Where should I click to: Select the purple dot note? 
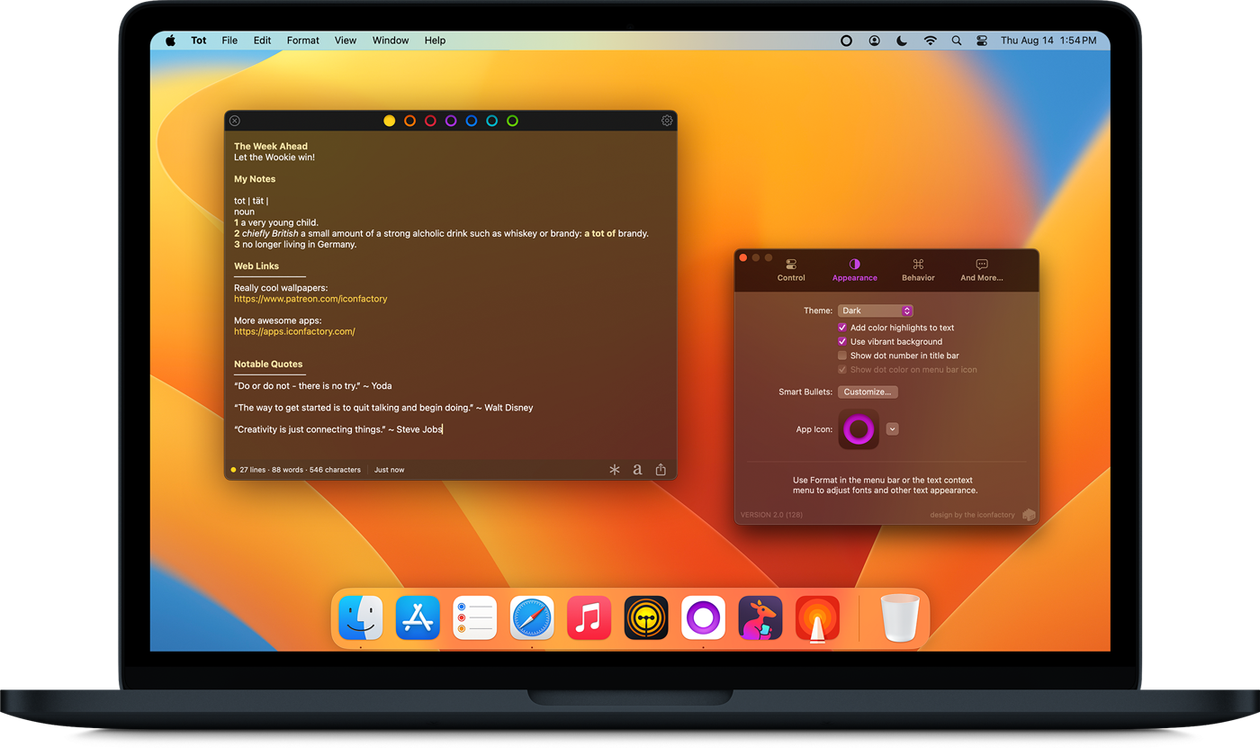point(451,121)
